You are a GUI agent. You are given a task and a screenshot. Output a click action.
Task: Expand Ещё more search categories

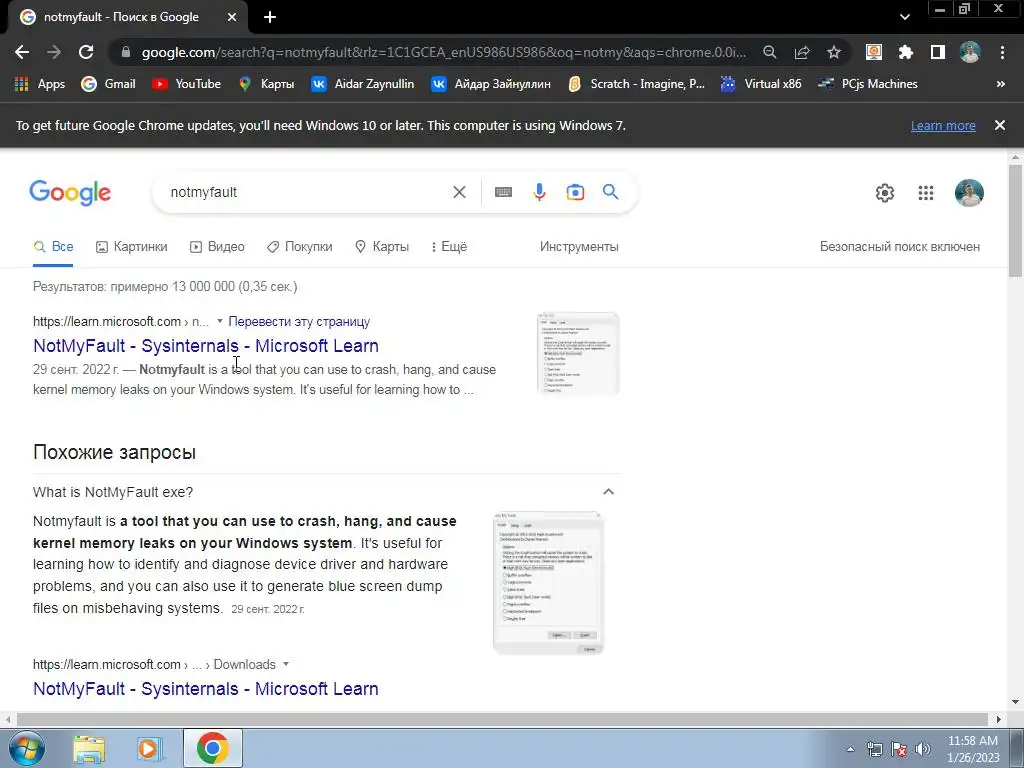tap(449, 247)
